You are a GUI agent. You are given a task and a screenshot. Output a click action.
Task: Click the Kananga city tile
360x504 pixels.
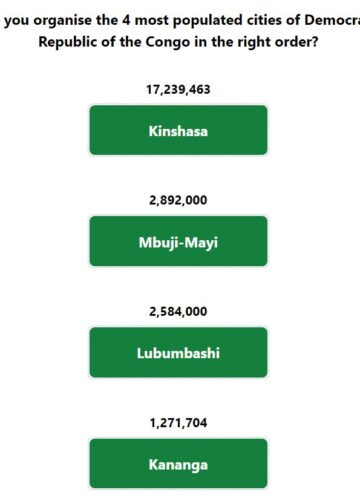(178, 464)
